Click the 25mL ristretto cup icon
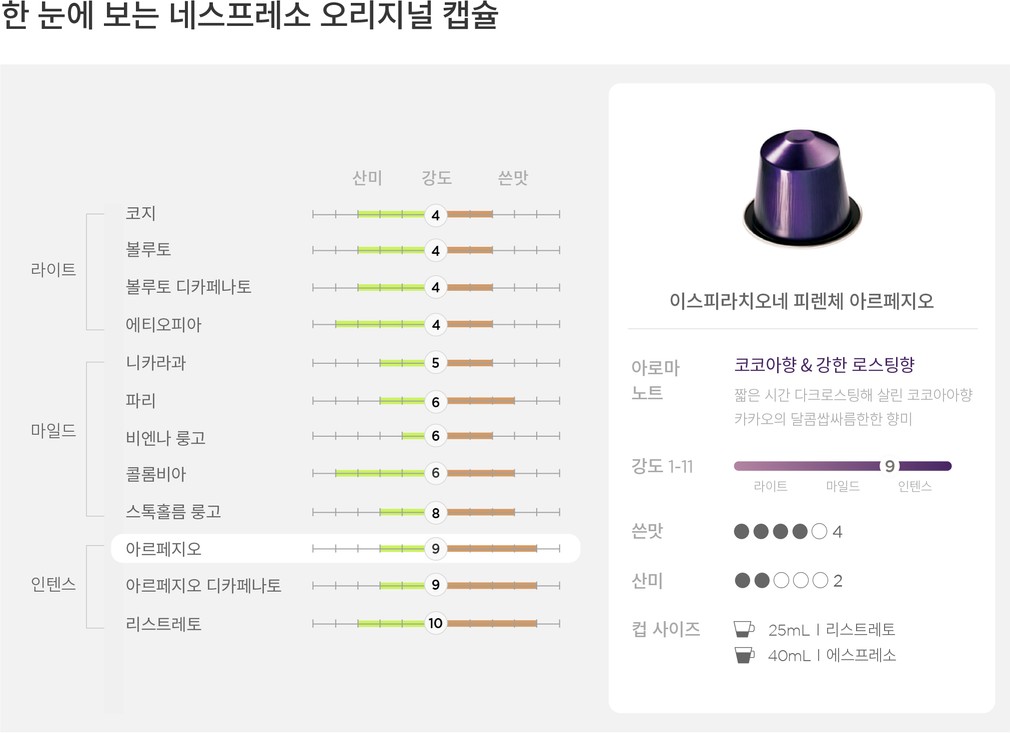Screen dimensions: 1010x733 [743, 629]
